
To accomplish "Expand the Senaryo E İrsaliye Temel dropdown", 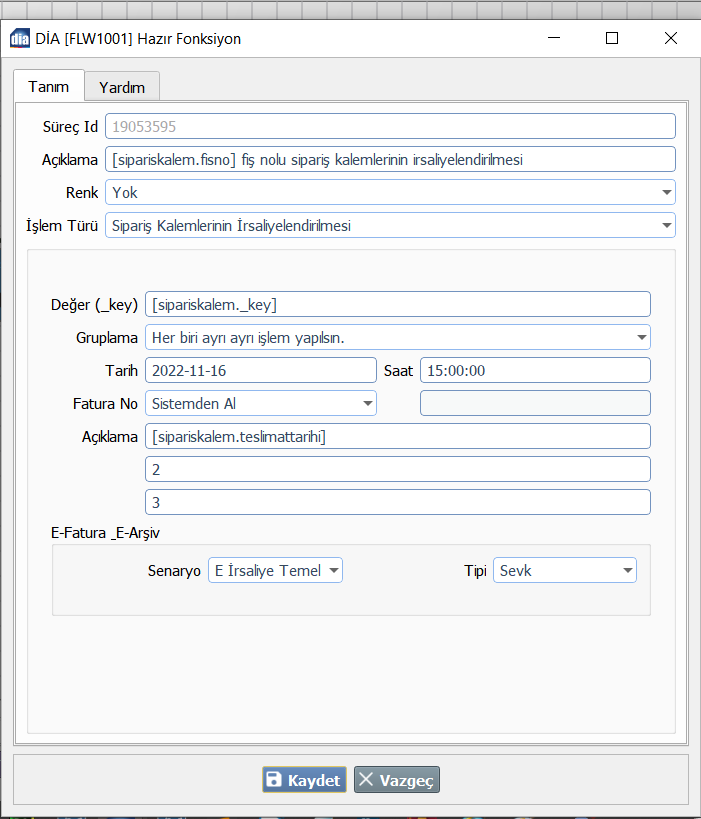I will pyautogui.click(x=275, y=570).
